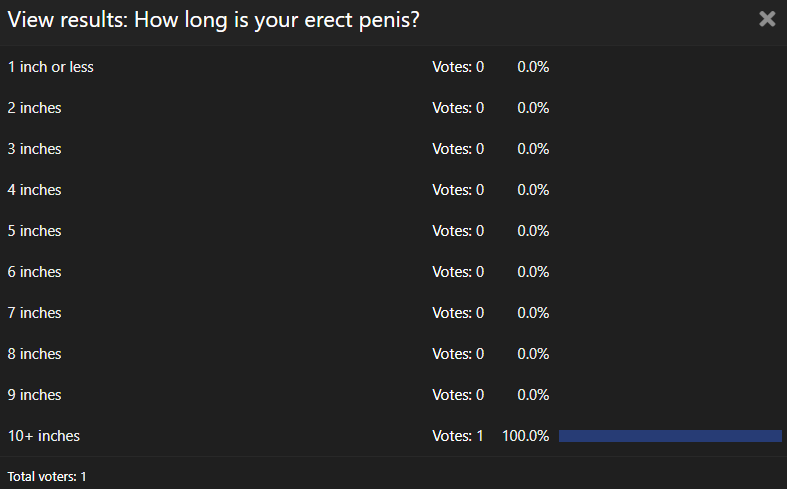This screenshot has width=787, height=489.
Task: Click "Votes: 0" in the 1 inch row
Action: (x=457, y=67)
